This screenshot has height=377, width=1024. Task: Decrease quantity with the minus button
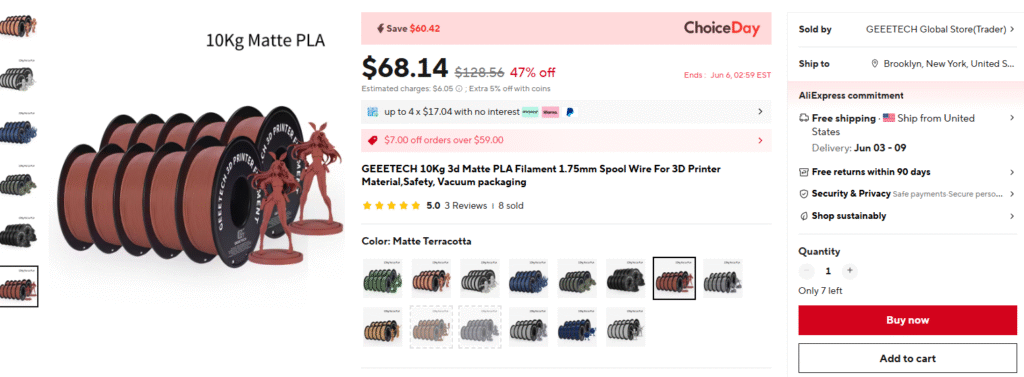[x=807, y=270]
